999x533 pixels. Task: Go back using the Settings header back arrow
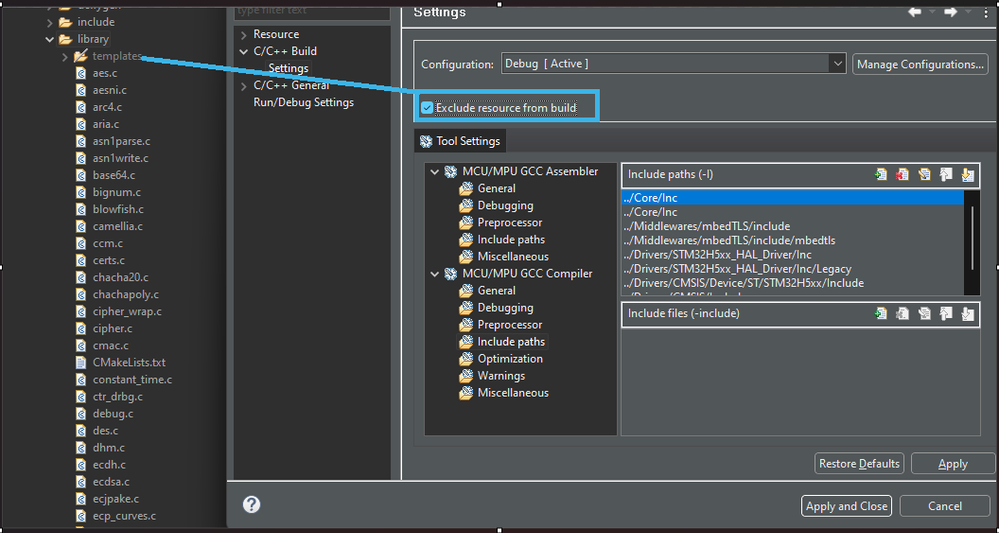pyautogui.click(x=914, y=12)
